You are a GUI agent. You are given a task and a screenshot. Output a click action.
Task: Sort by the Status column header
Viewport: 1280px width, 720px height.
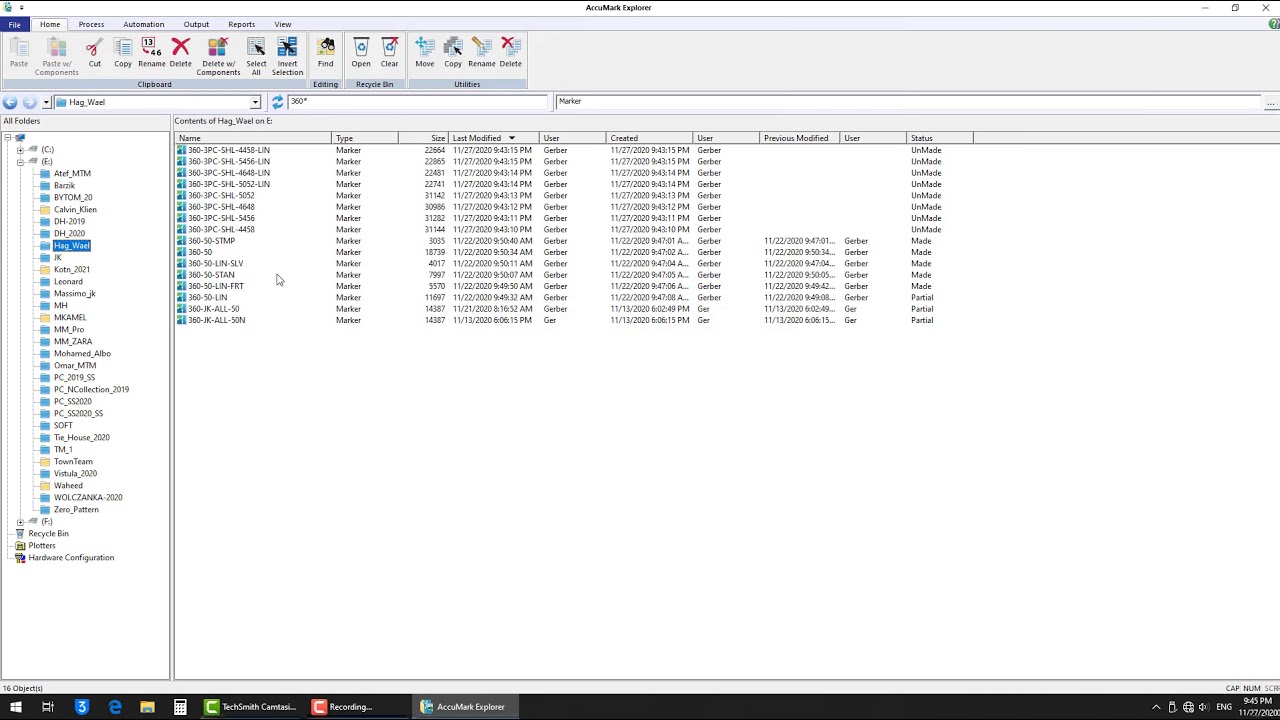coord(940,138)
